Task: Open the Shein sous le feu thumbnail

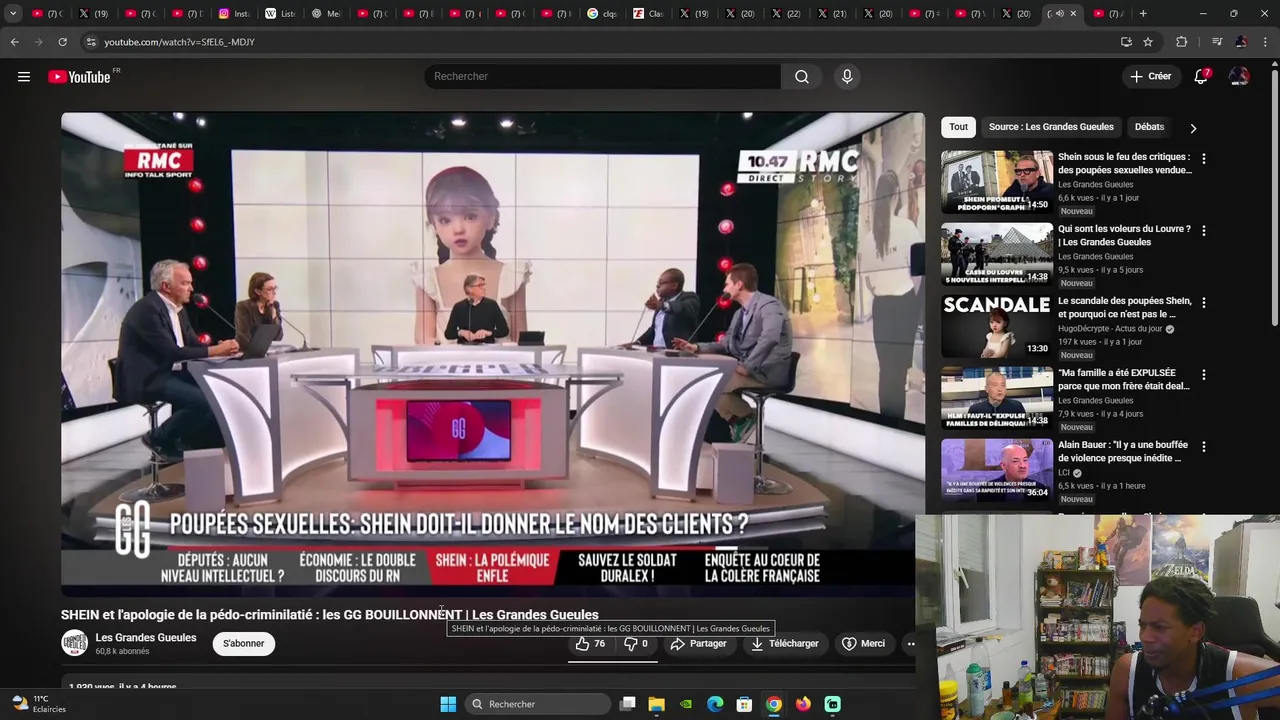Action: 997,182
